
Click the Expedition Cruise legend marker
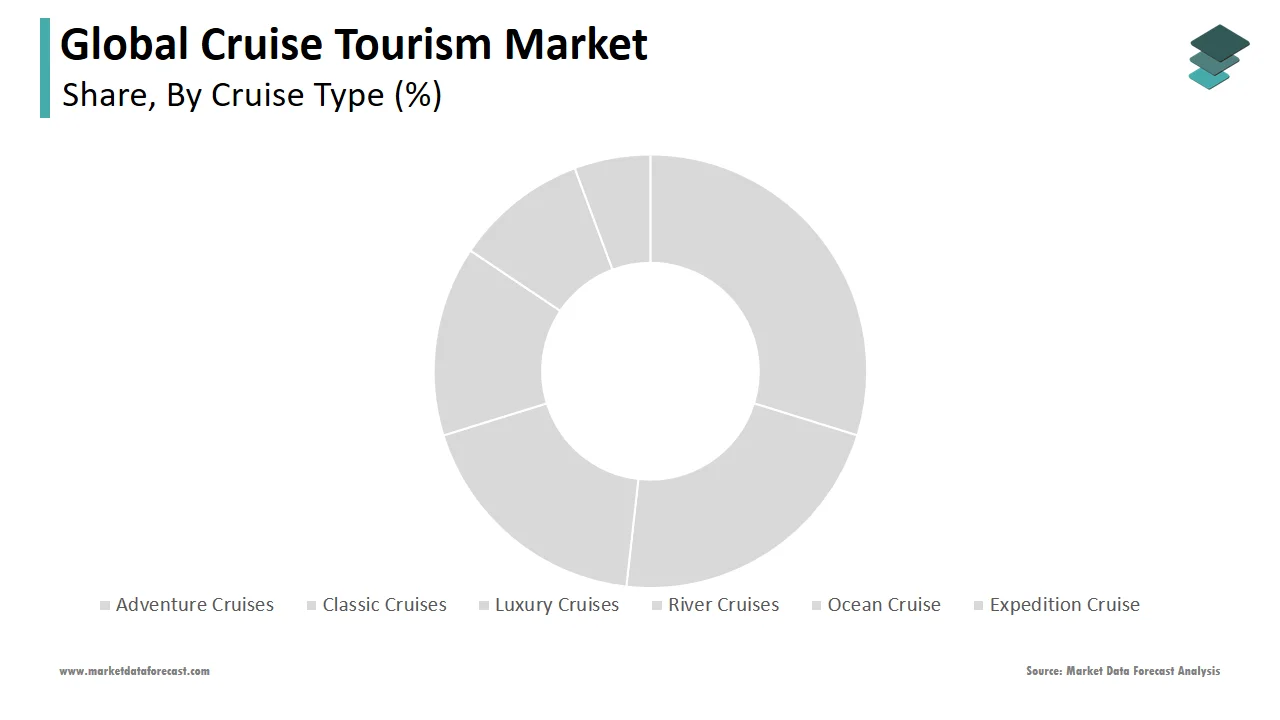coord(978,606)
